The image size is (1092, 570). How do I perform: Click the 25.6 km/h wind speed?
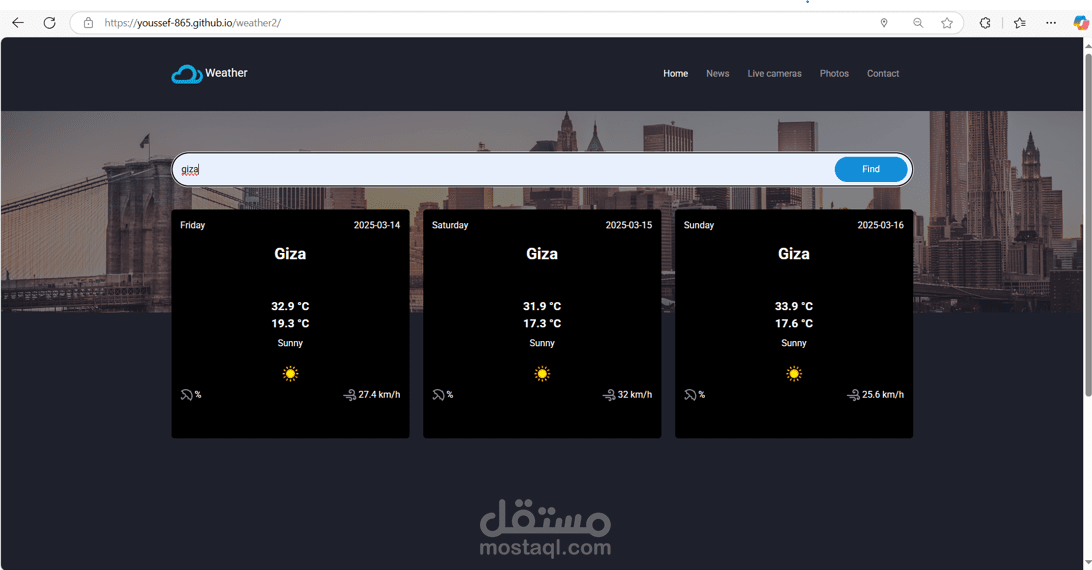[883, 395]
